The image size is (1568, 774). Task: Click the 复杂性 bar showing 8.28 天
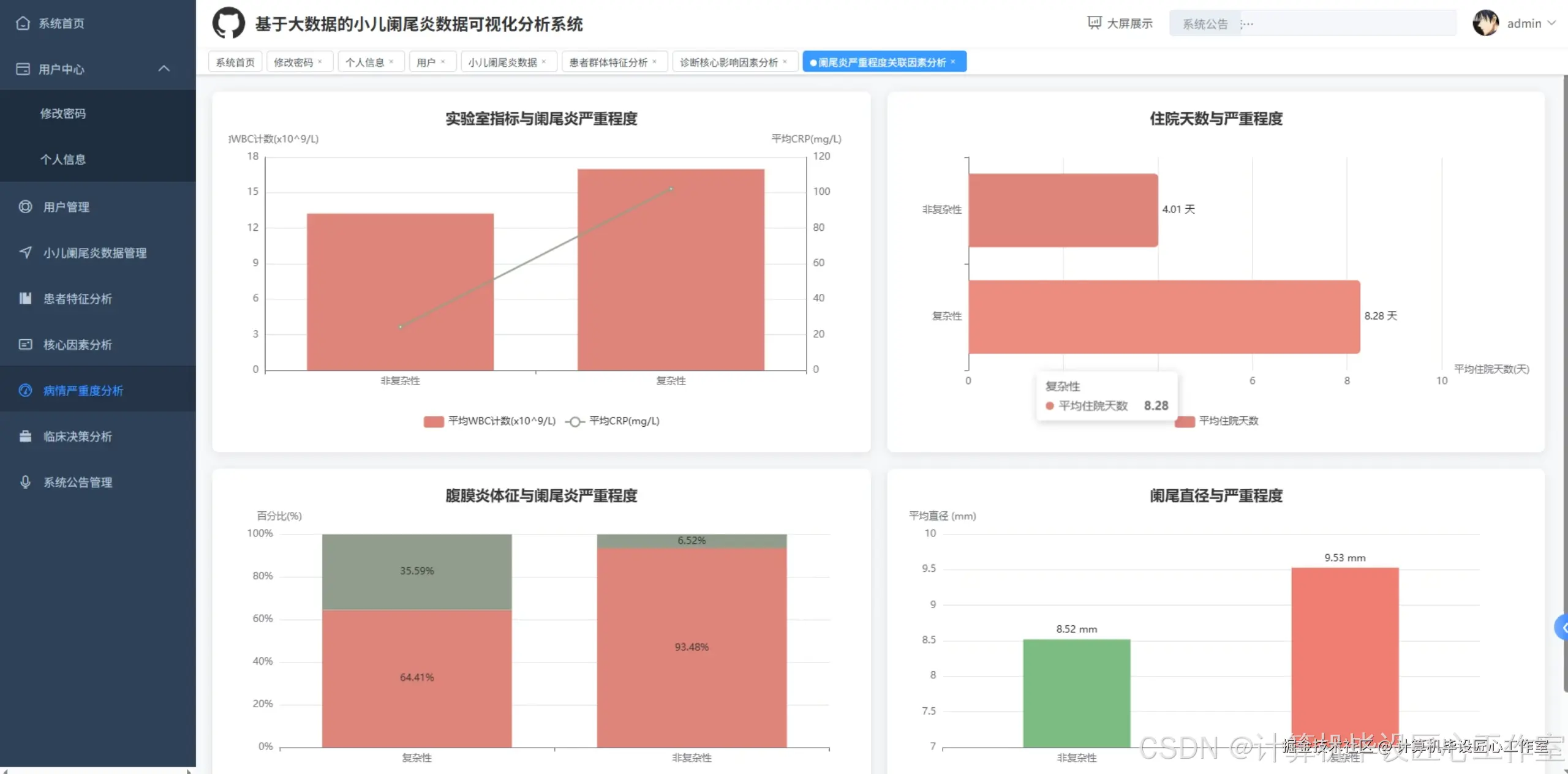click(1164, 317)
